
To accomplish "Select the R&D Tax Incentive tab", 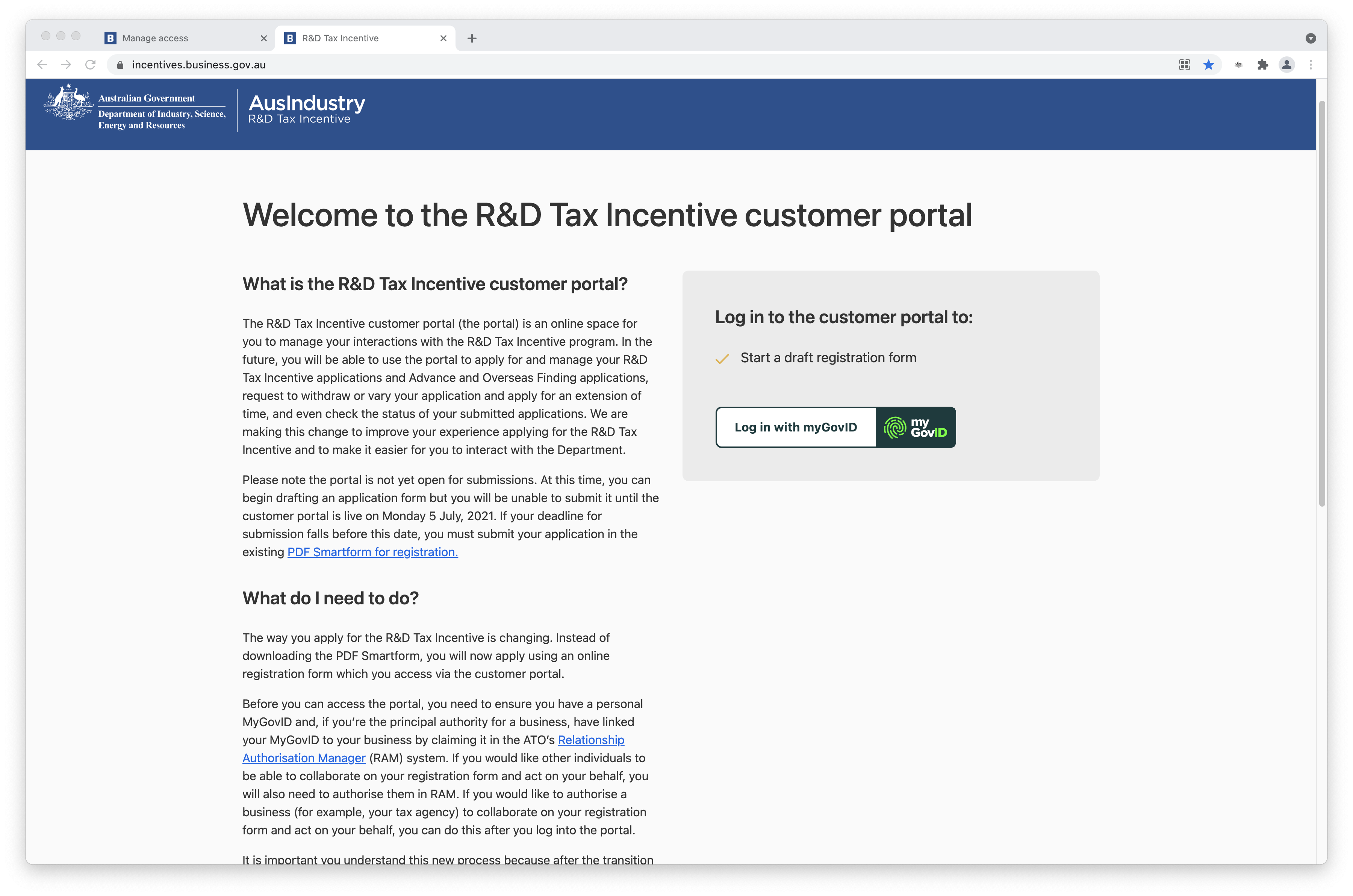I will tap(354, 38).
